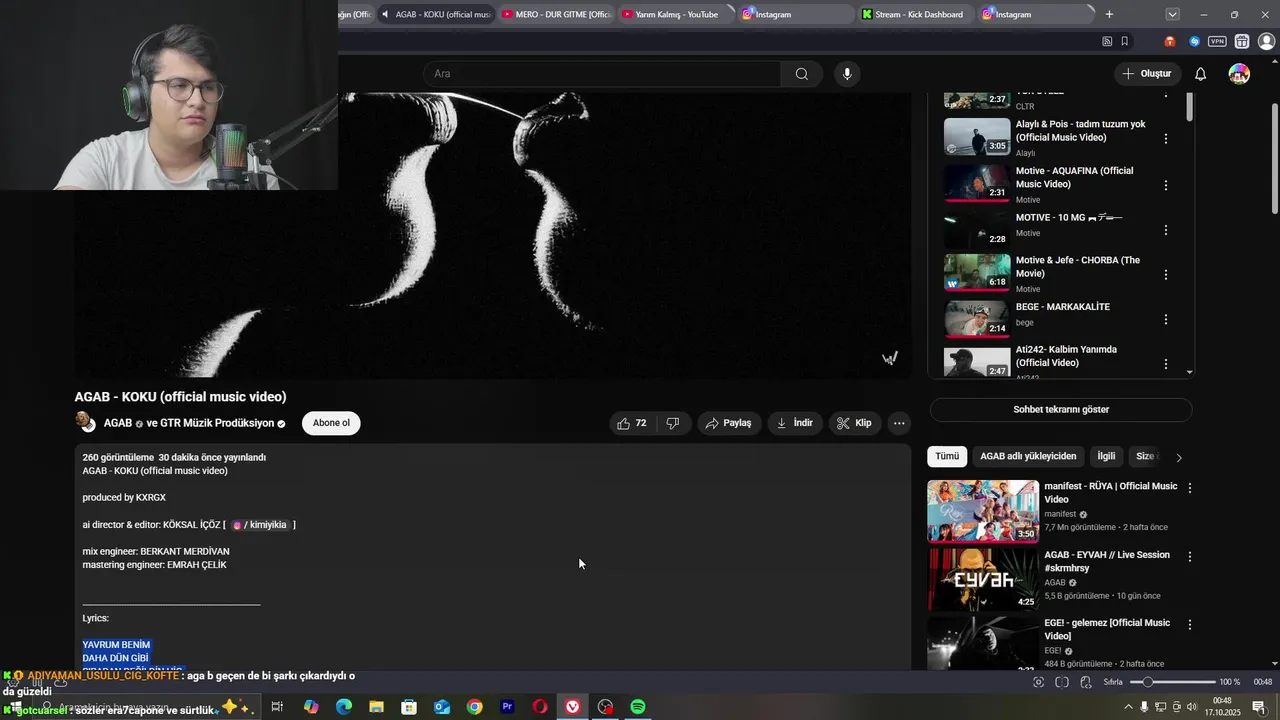Viewport: 1280px width, 720px height.
Task: Open the AGAB channel name link
Action: click(118, 423)
